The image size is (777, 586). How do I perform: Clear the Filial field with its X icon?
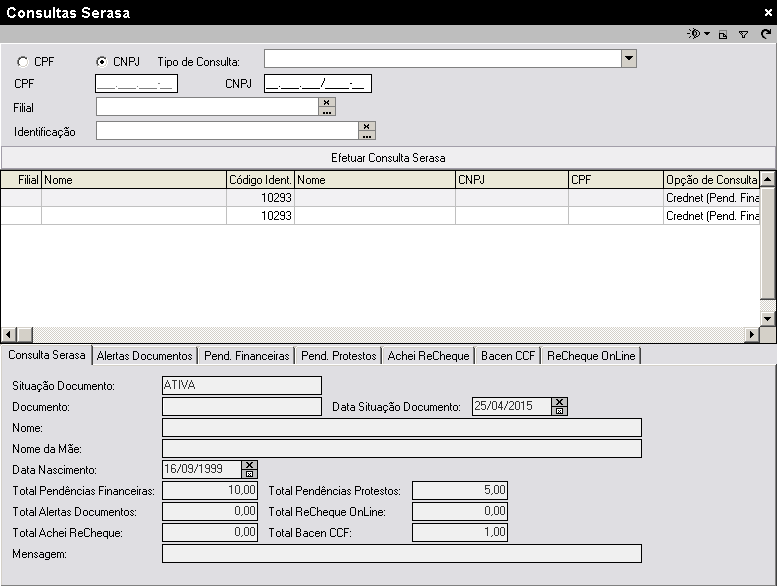[x=327, y=102]
